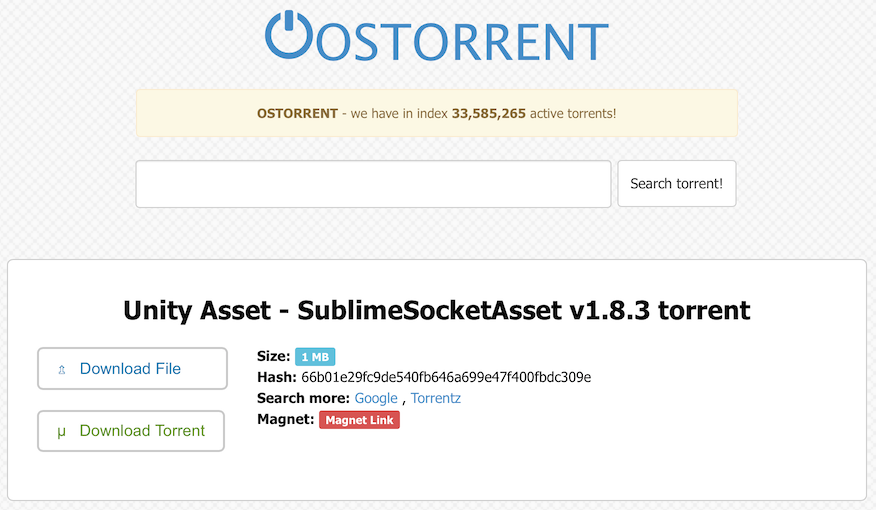Click the hash value 66b01e29fc9de540fb646a699e47f400fbdc309e

(x=446, y=377)
